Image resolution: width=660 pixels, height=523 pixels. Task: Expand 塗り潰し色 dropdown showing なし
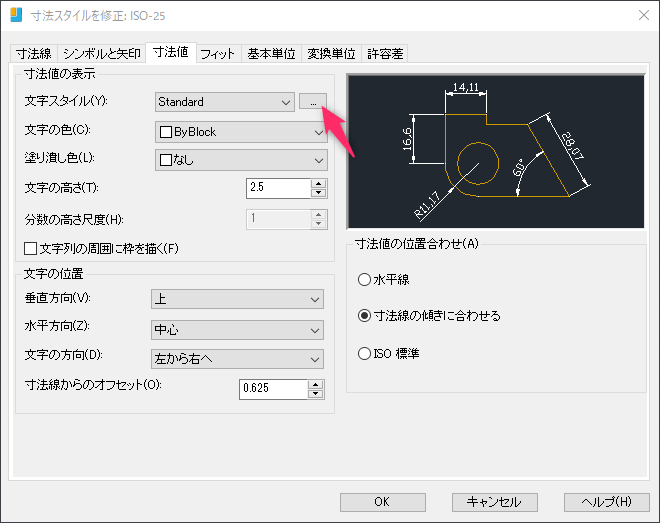point(241,160)
